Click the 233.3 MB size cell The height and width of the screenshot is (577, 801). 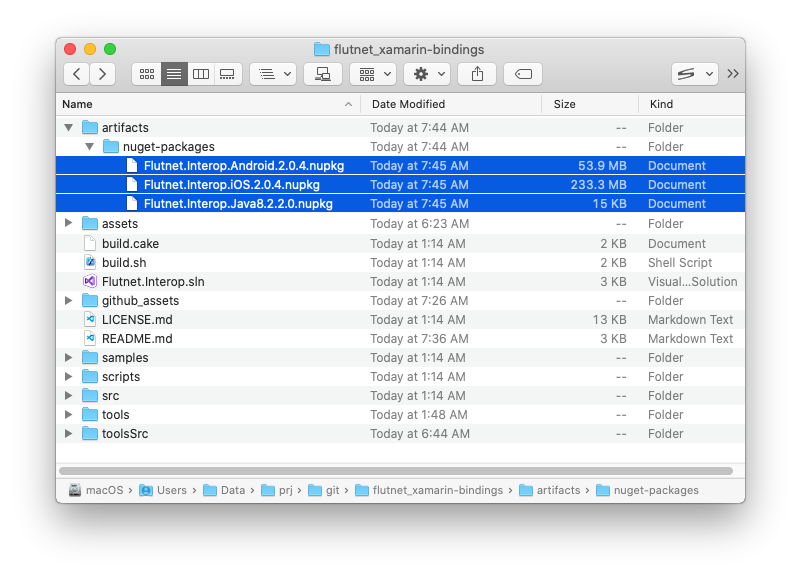point(598,184)
